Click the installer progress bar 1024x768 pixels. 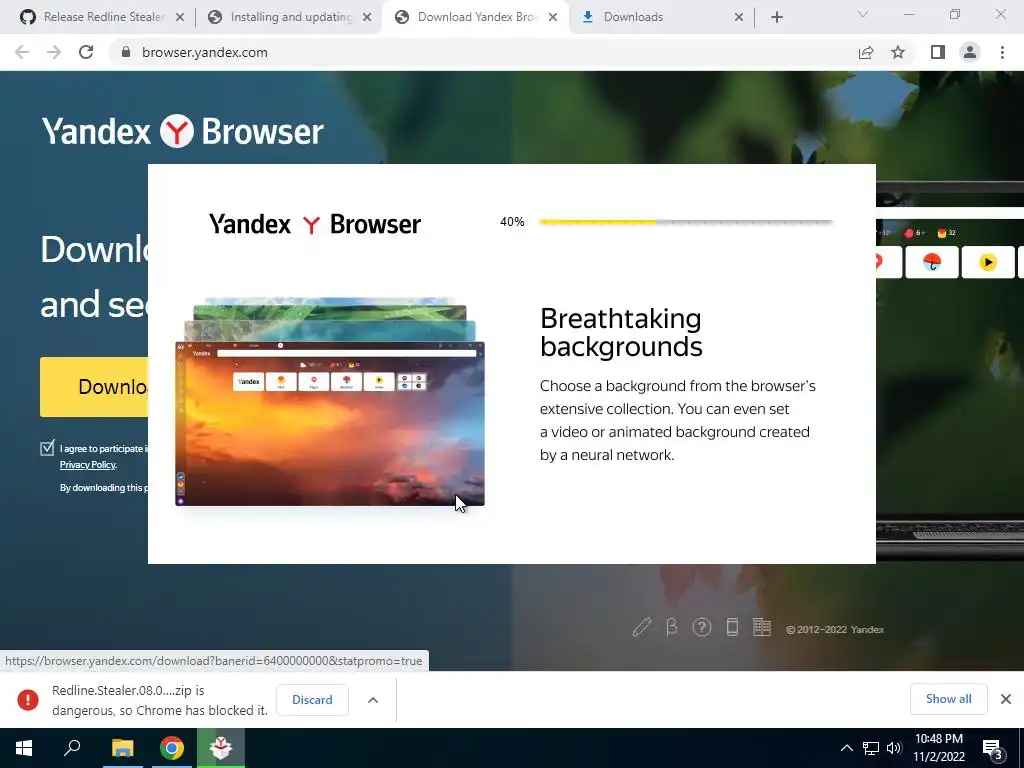(x=686, y=222)
